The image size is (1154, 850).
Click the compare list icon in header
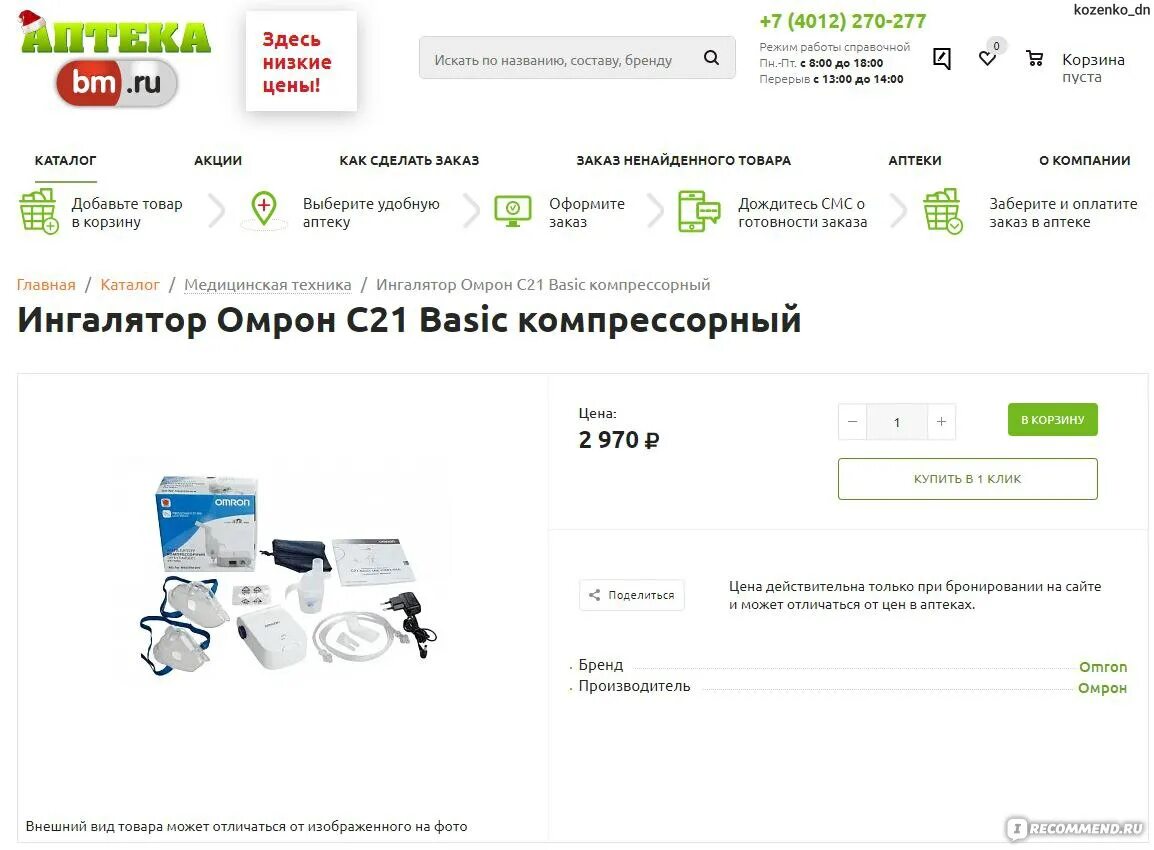coord(941,58)
